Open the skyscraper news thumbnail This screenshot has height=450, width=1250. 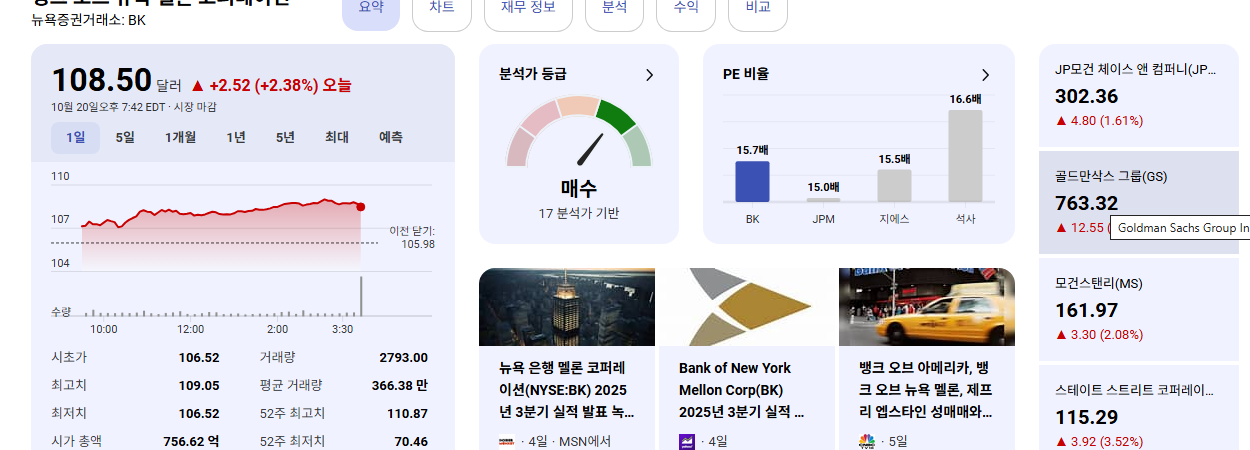[x=567, y=307]
